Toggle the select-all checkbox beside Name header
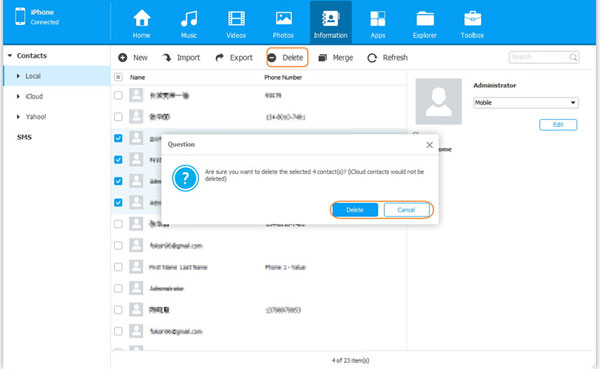The image size is (600, 369). [118, 77]
